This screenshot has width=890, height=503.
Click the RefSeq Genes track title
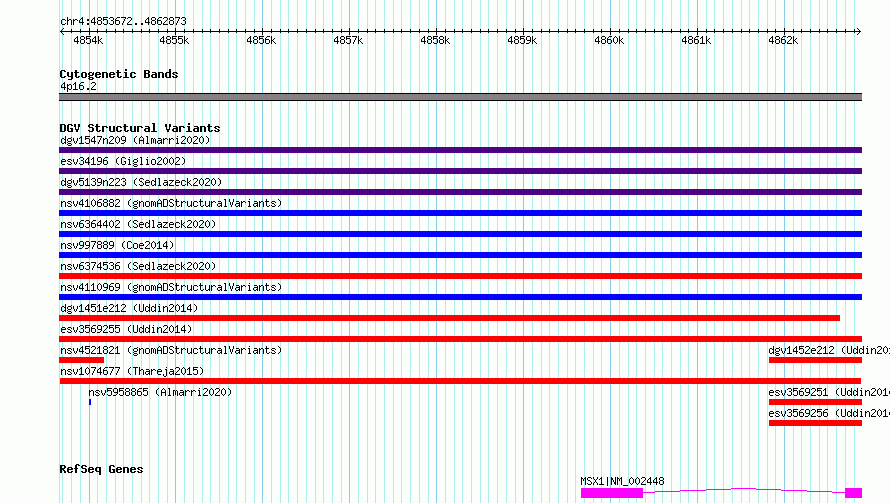101,469
